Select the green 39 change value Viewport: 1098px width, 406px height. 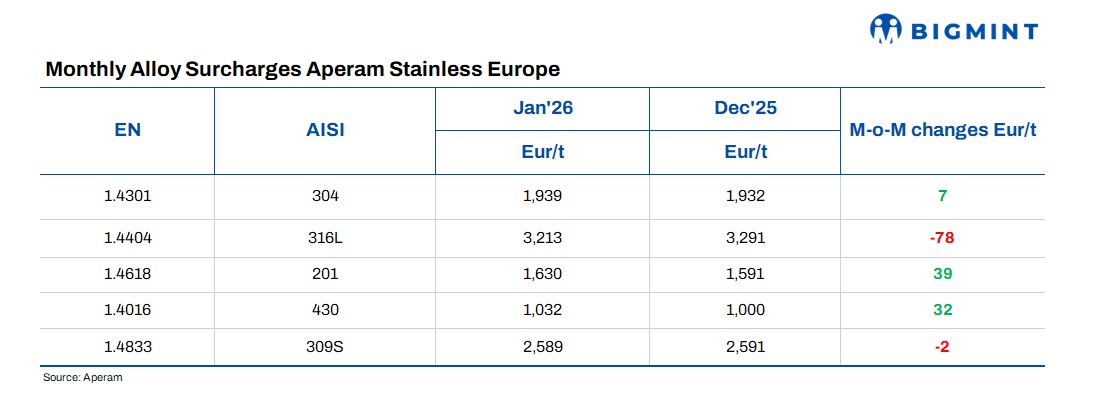click(x=942, y=274)
